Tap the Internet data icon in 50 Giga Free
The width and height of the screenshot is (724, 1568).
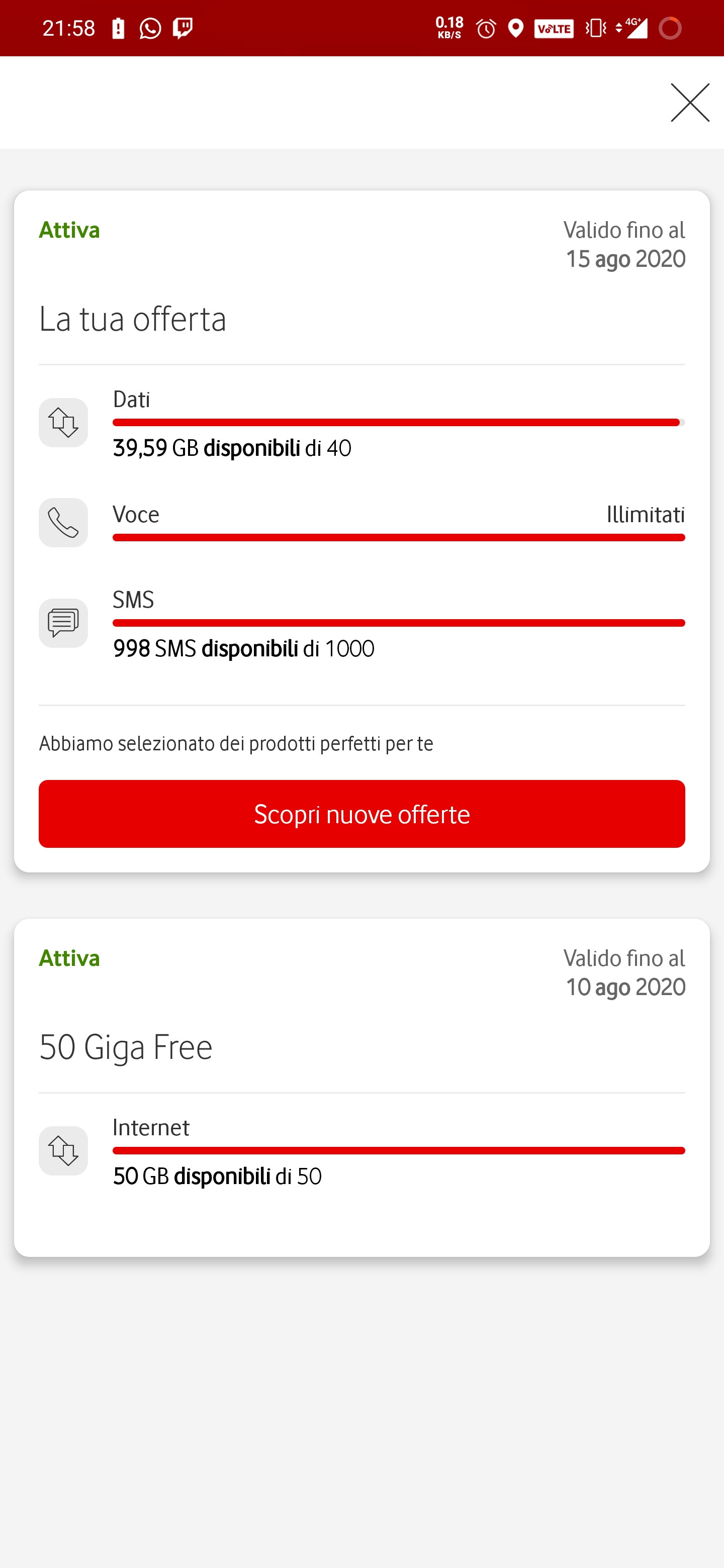click(63, 1150)
